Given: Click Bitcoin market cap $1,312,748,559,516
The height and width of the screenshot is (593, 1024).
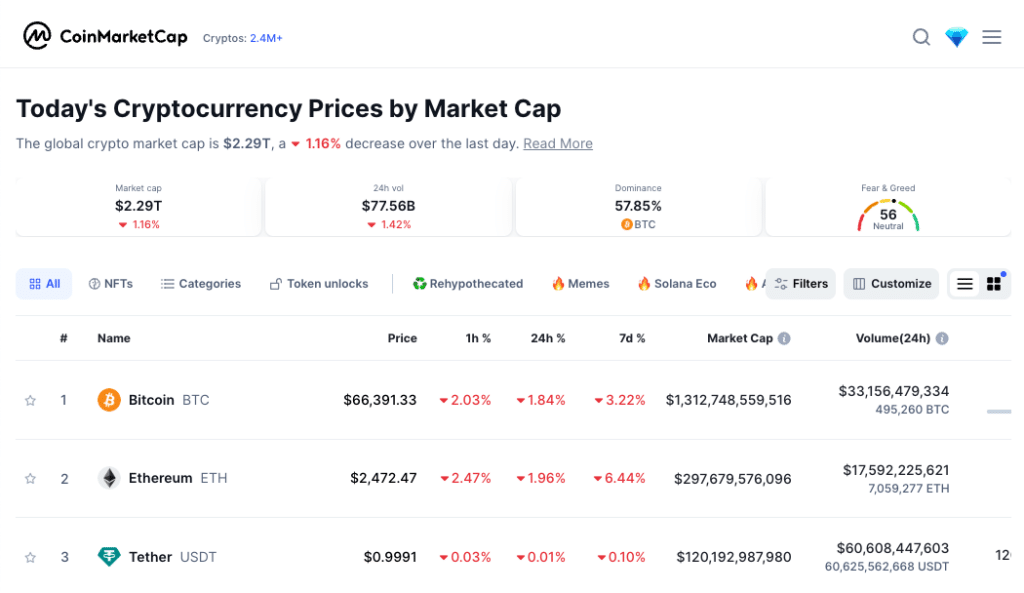Looking at the screenshot, I should 728,400.
